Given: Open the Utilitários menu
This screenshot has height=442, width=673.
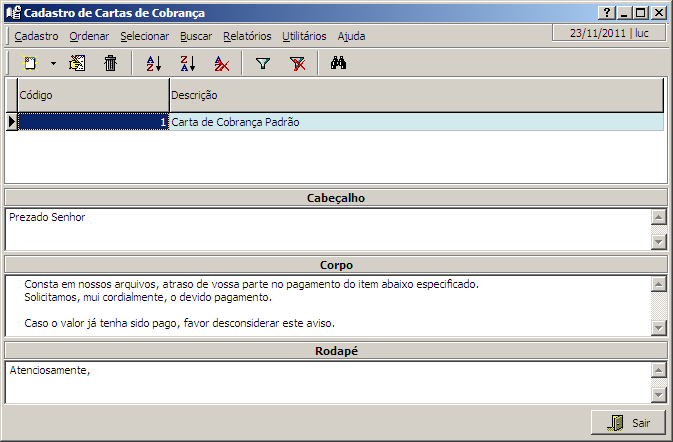Looking at the screenshot, I should [304, 36].
